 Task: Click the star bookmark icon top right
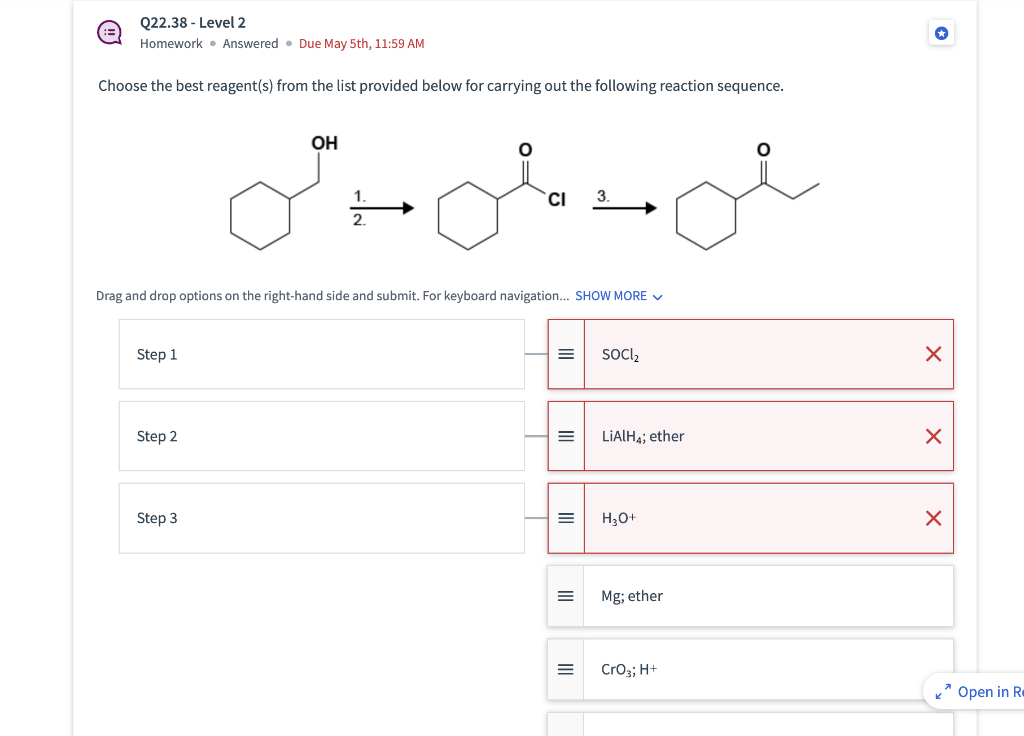click(x=941, y=33)
